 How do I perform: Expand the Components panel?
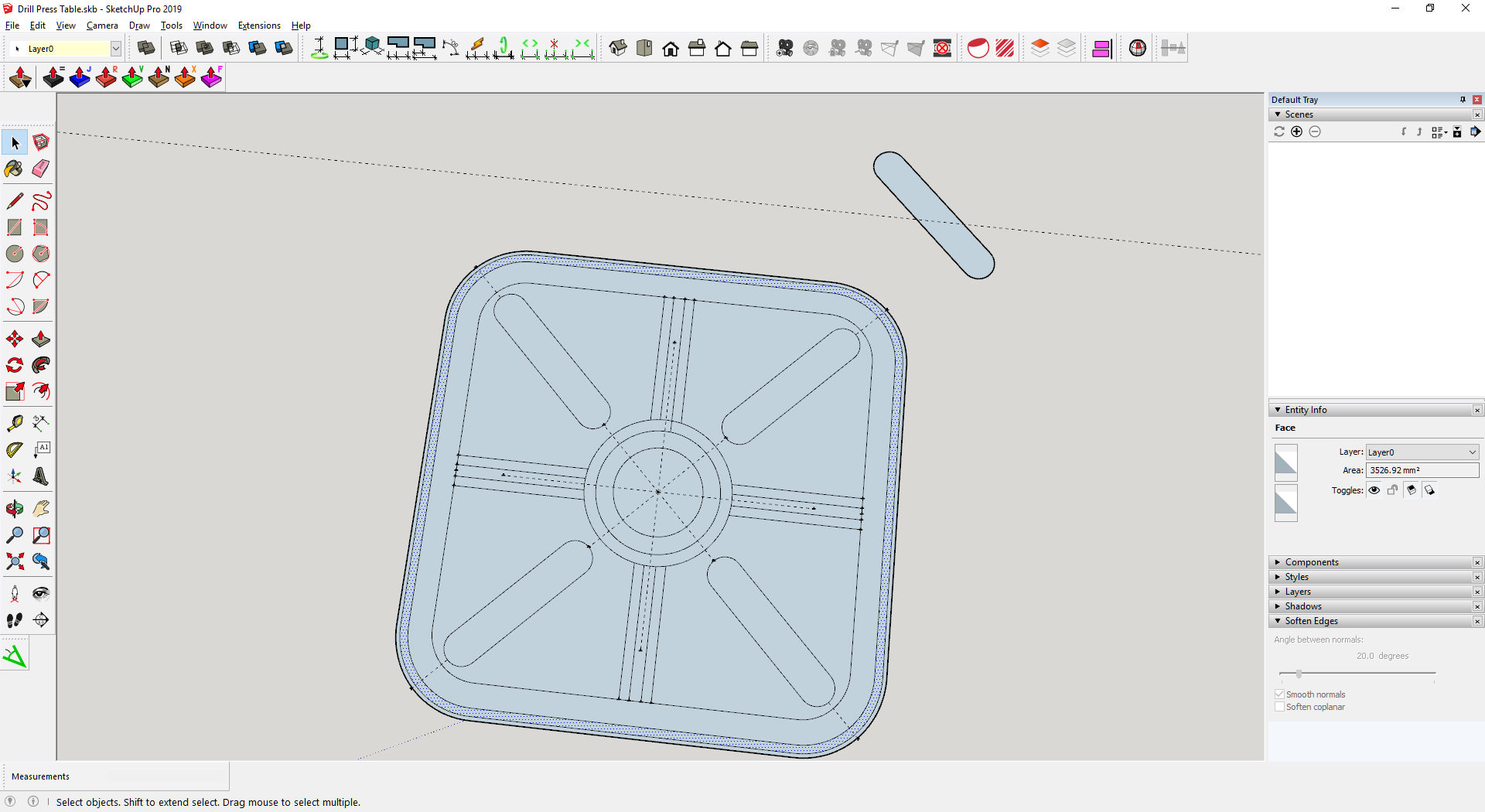(1312, 562)
